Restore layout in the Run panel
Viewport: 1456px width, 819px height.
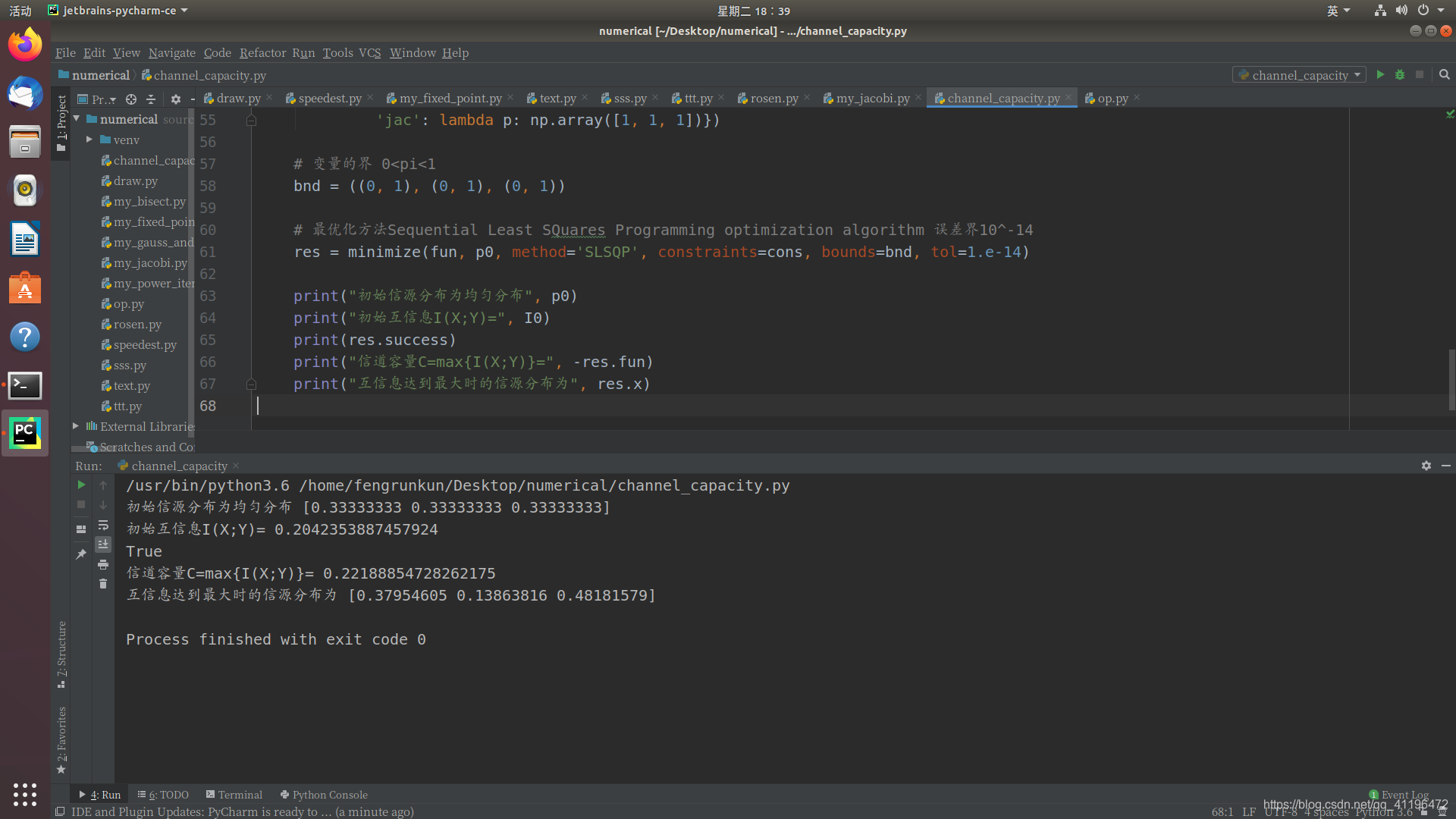[81, 529]
